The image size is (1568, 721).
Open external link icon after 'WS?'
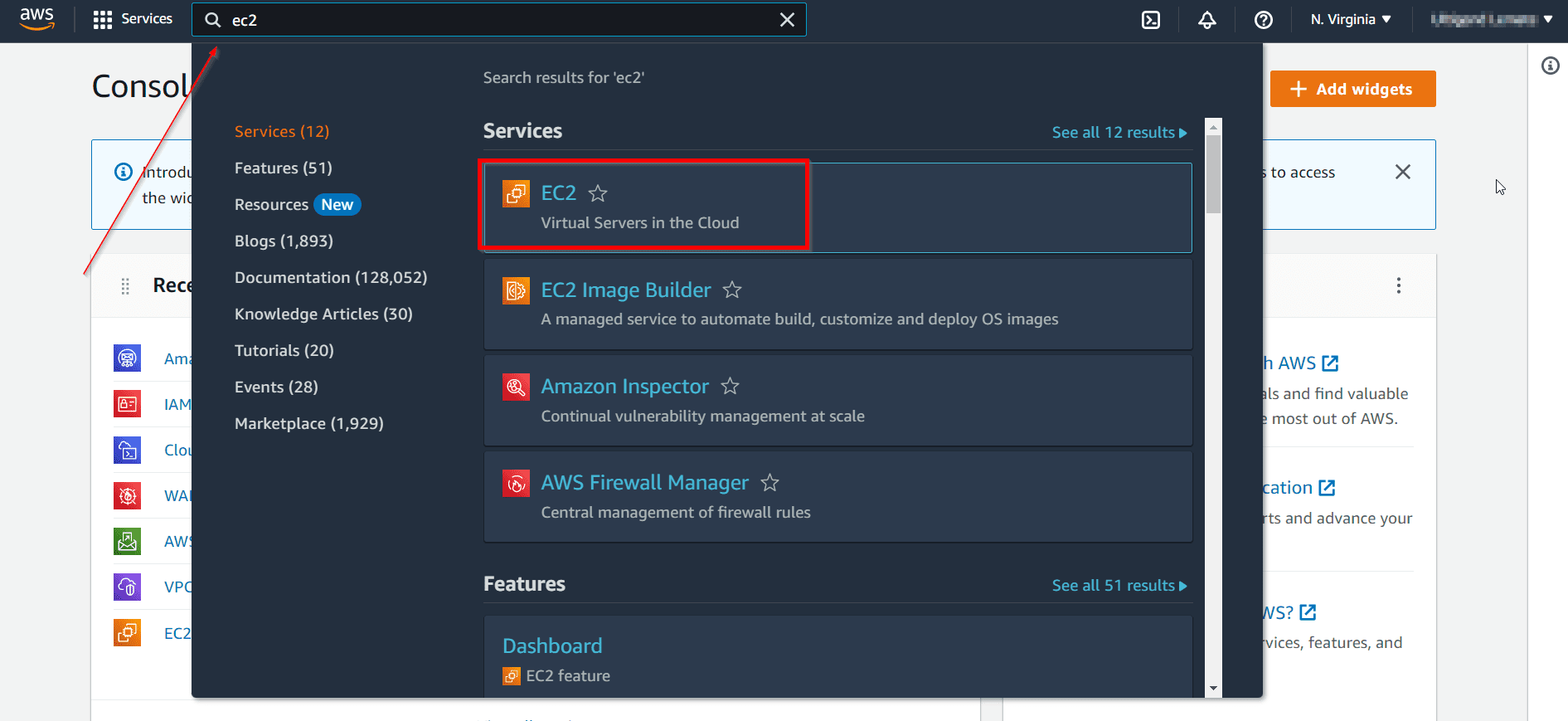pos(1308,612)
